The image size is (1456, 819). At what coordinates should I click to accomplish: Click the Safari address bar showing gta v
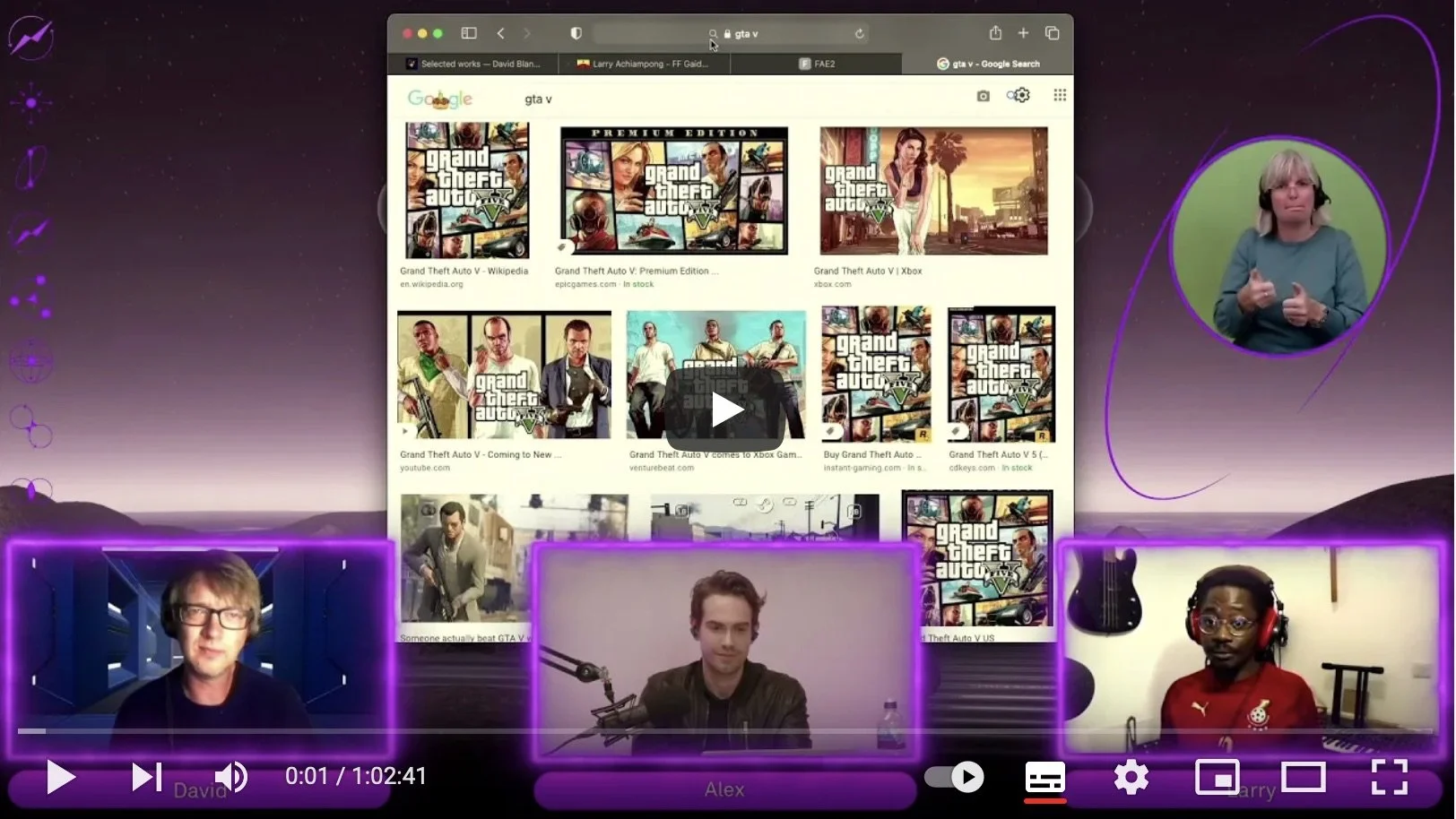coord(731,34)
